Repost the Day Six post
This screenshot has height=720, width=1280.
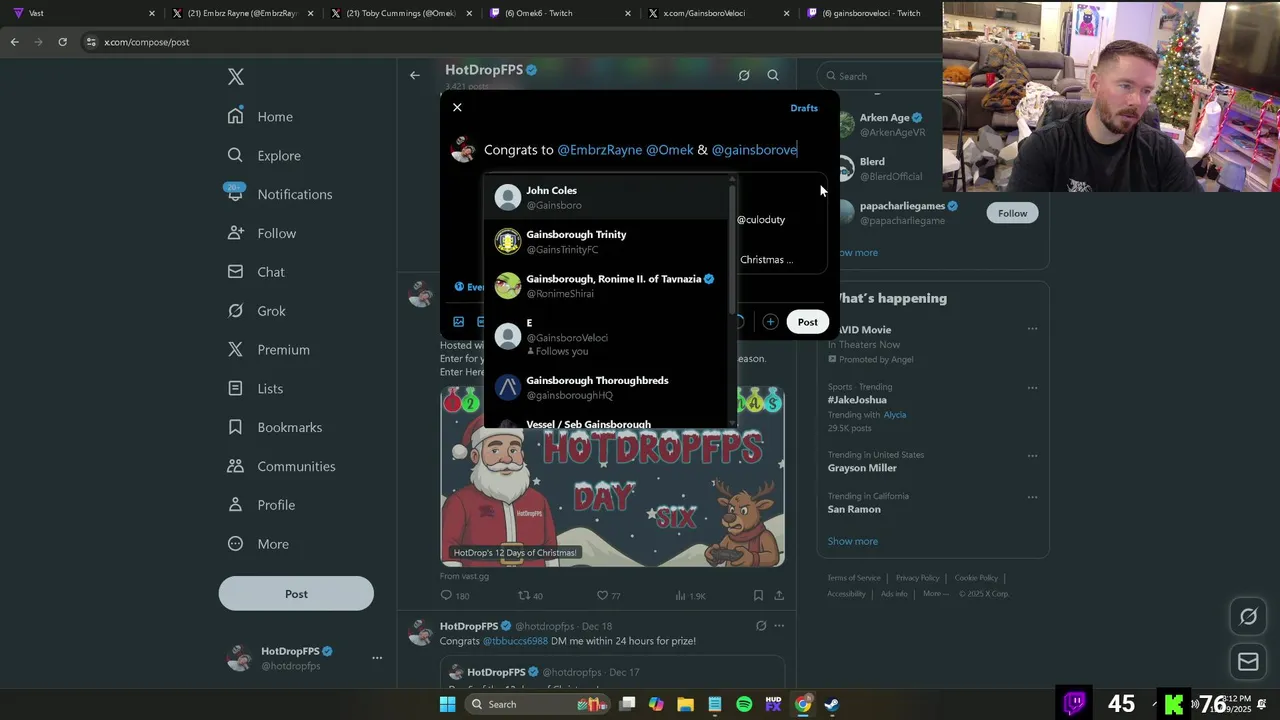530,595
